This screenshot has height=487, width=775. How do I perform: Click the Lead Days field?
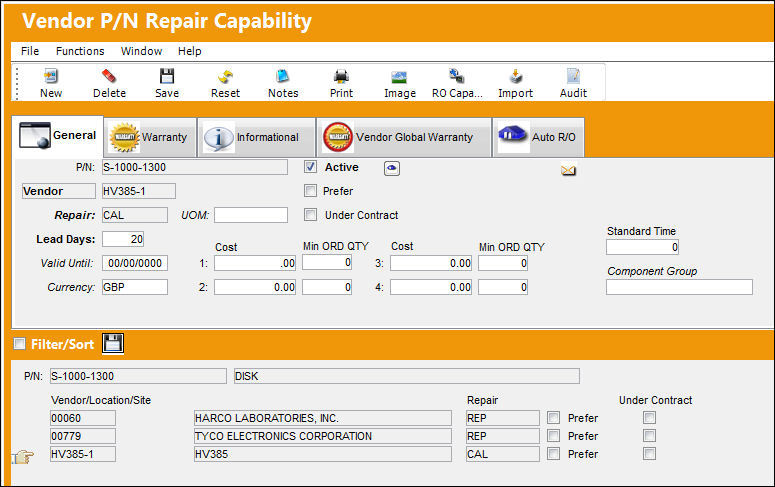pos(123,239)
